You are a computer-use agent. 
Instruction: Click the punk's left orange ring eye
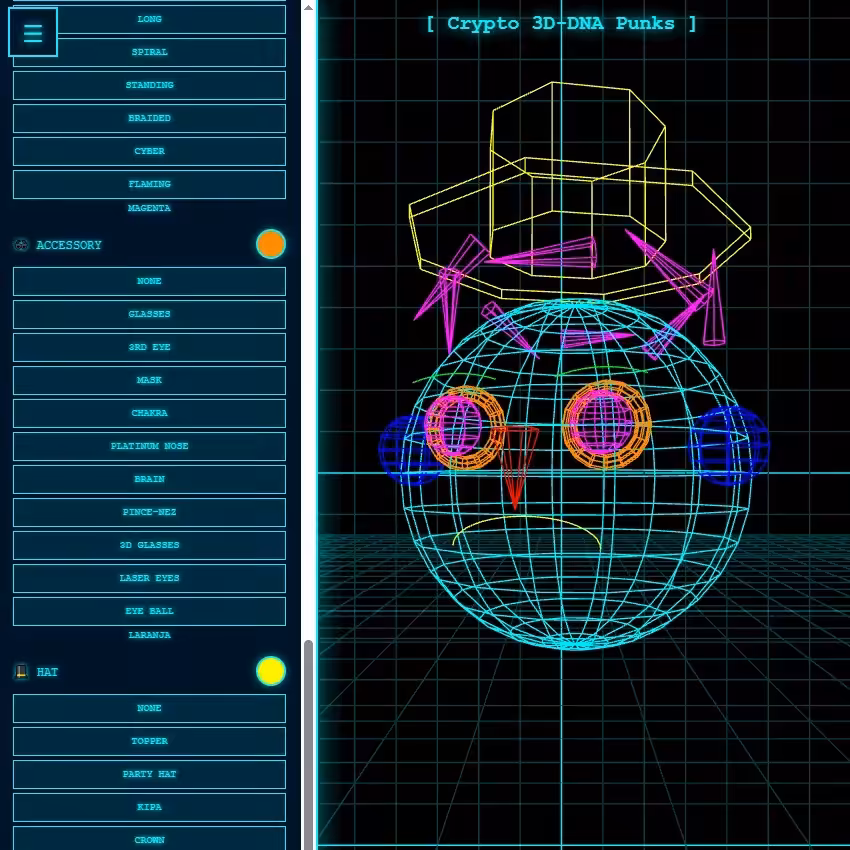coord(465,428)
